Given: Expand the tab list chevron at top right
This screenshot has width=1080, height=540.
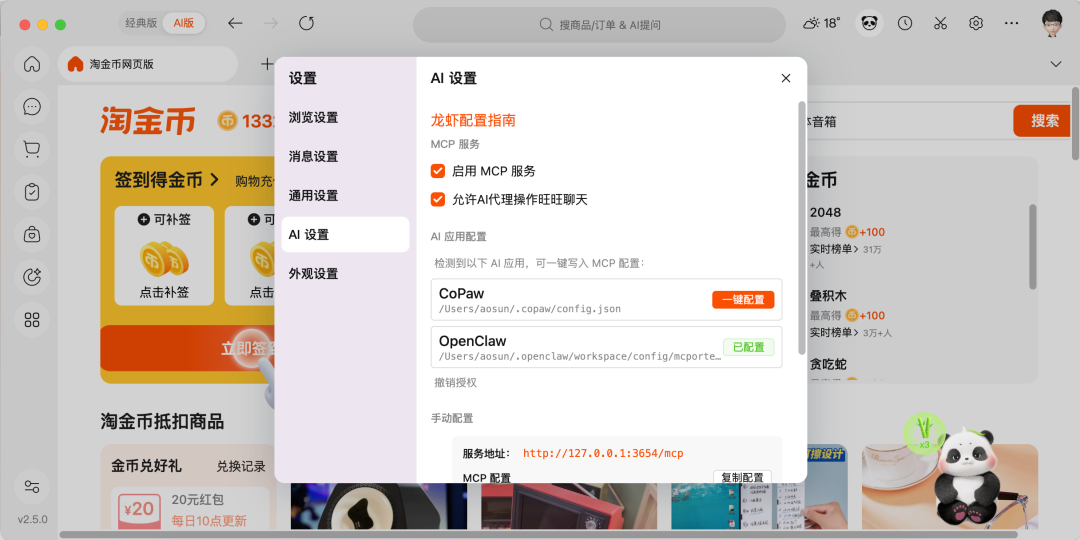Looking at the screenshot, I should pyautogui.click(x=1056, y=64).
